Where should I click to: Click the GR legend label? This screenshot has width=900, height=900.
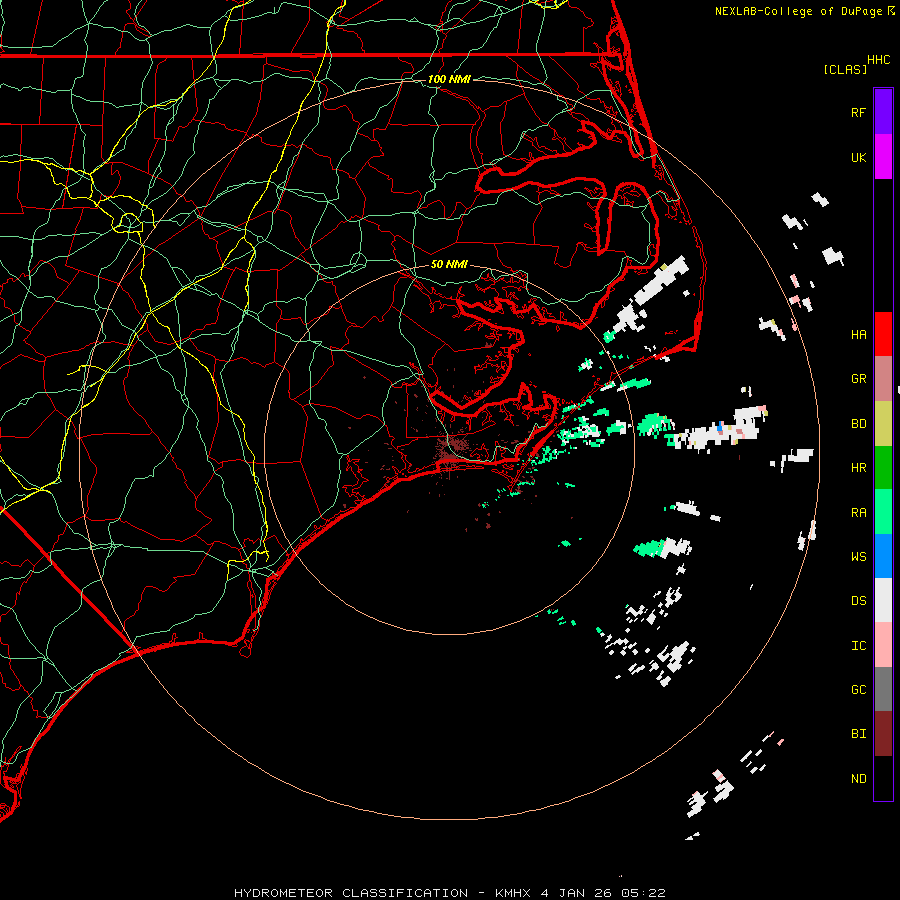point(858,379)
